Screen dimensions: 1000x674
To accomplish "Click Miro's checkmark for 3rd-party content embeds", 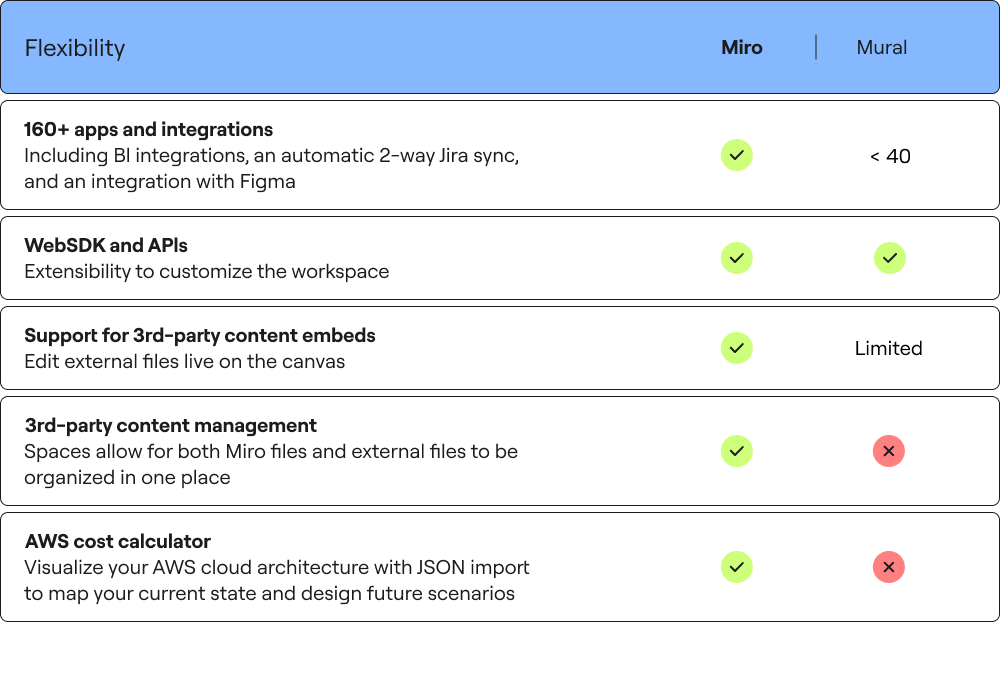I will click(737, 348).
